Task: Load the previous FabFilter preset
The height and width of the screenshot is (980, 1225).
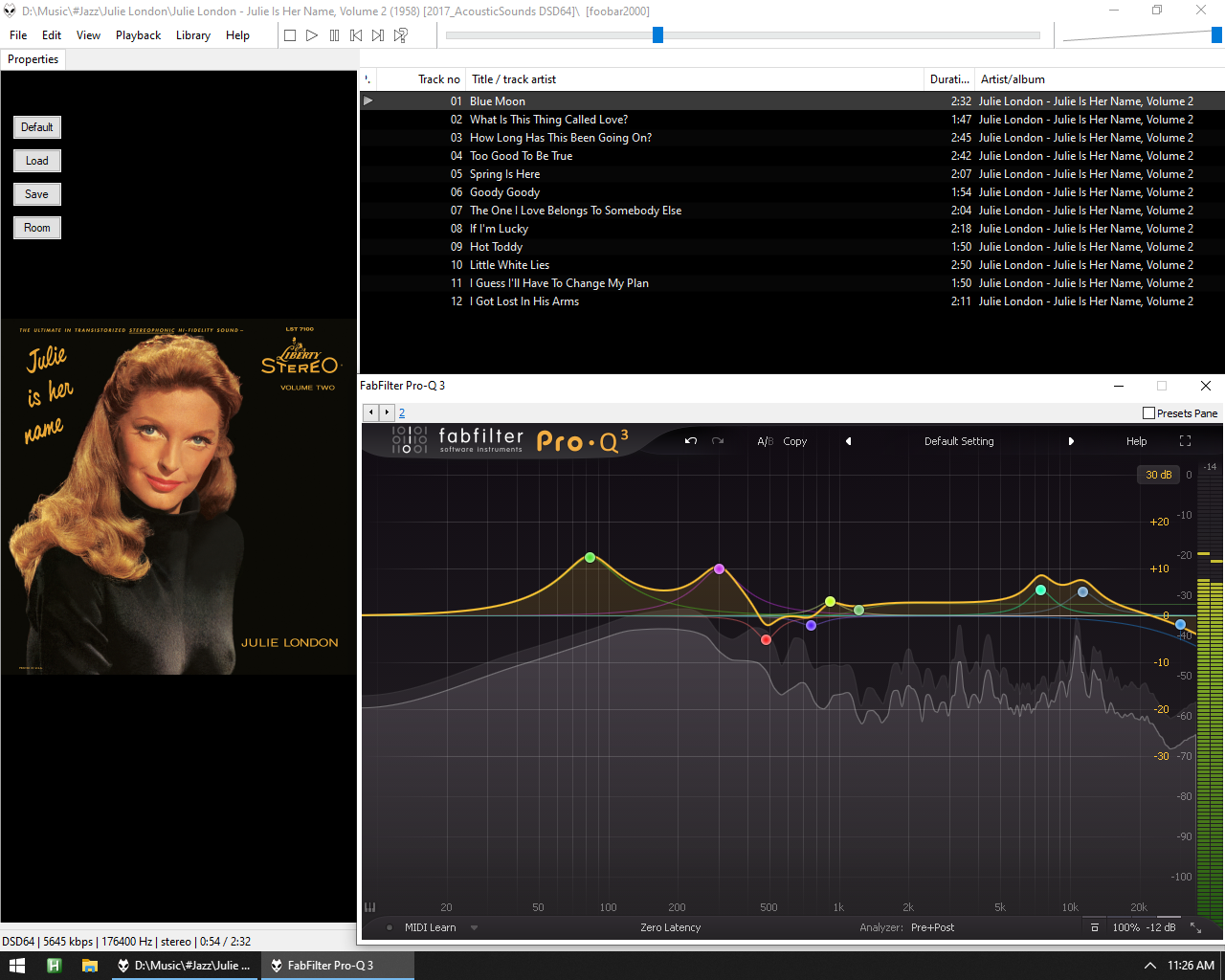Action: click(848, 441)
